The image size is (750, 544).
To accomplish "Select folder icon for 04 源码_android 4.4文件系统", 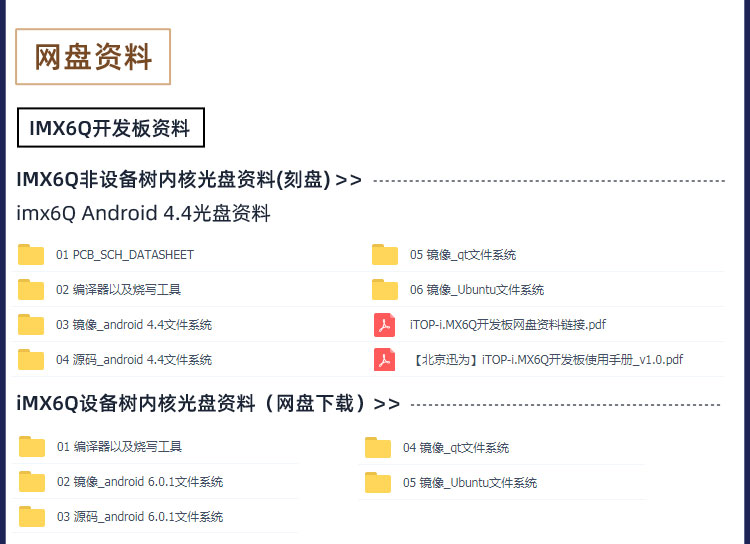I will tap(31, 359).
